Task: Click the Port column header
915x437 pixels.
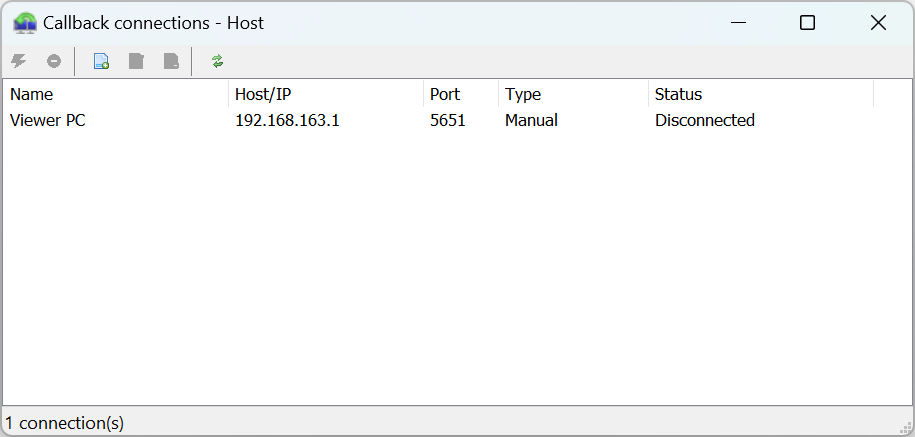Action: pyautogui.click(x=461, y=94)
